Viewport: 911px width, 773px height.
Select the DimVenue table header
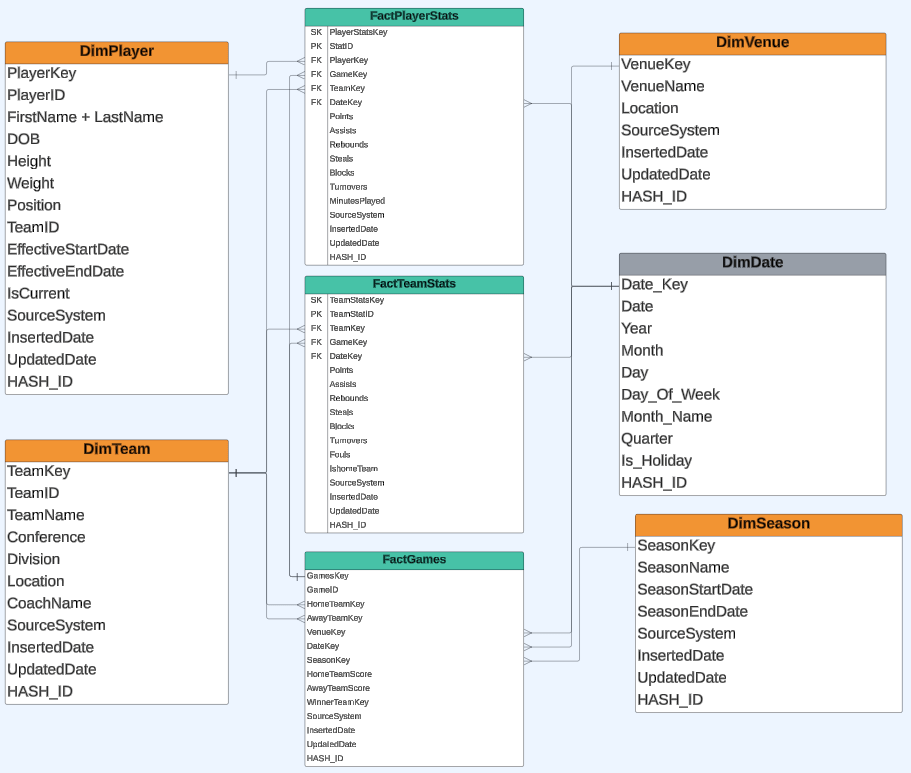tap(752, 44)
